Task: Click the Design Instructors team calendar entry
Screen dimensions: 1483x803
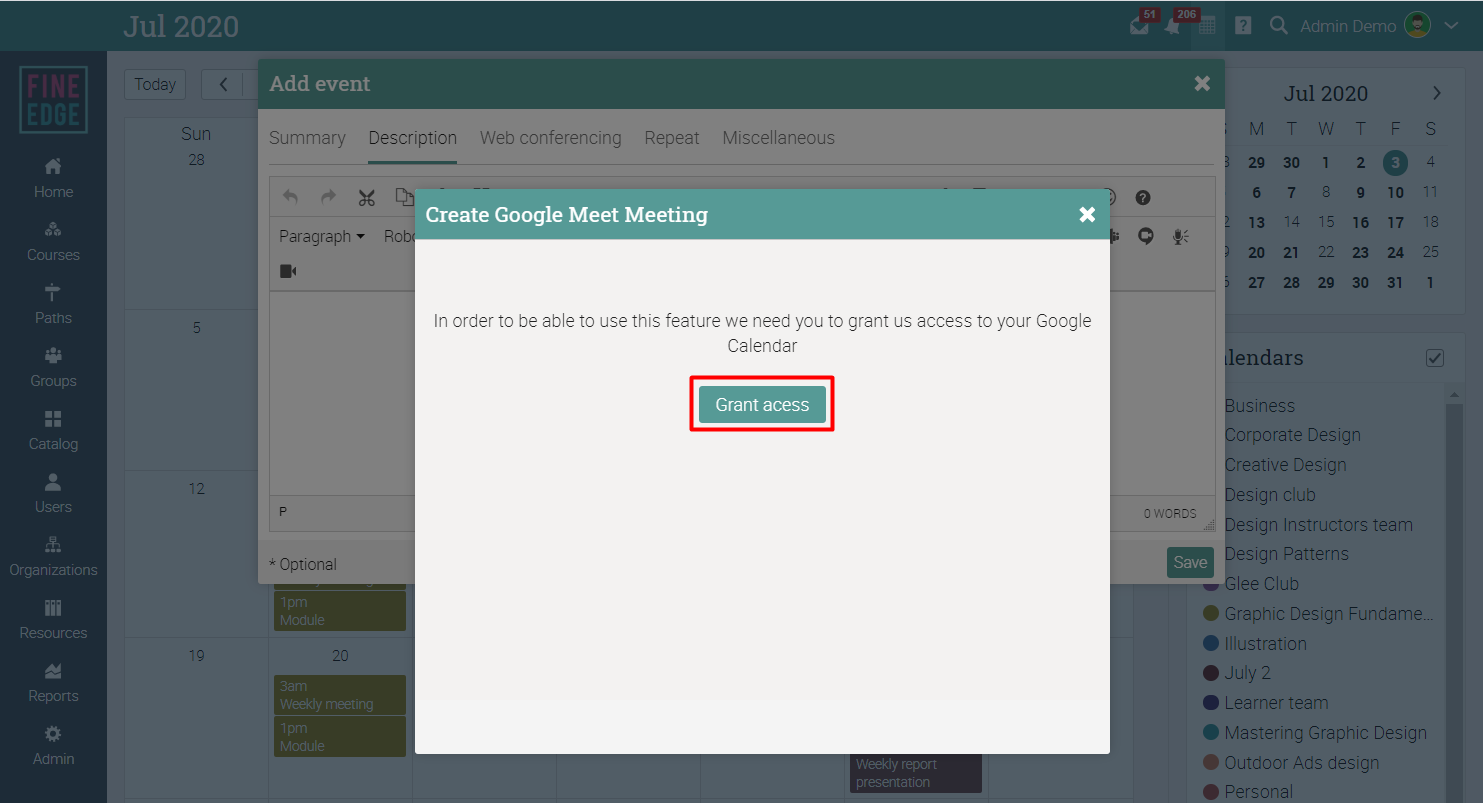Action: point(1318,525)
